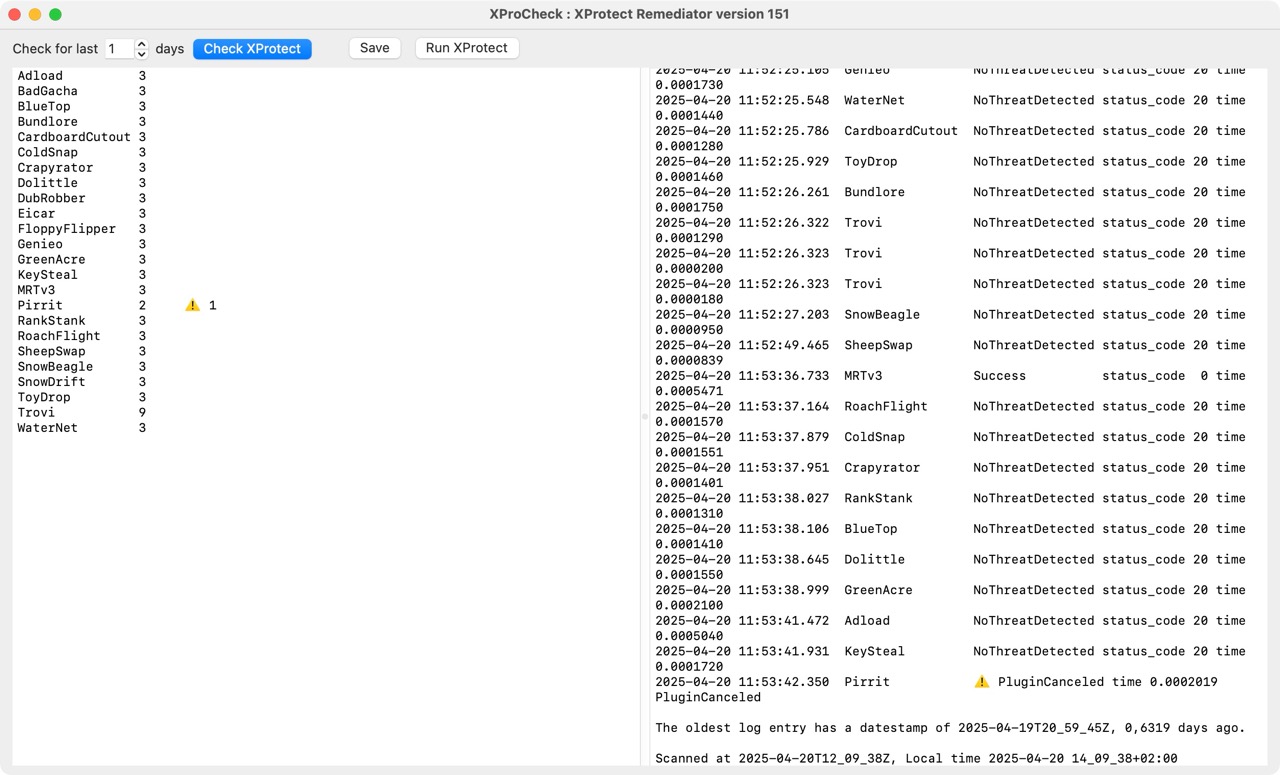Click the days stepper arrows
The height and width of the screenshot is (775, 1280).
coord(142,49)
